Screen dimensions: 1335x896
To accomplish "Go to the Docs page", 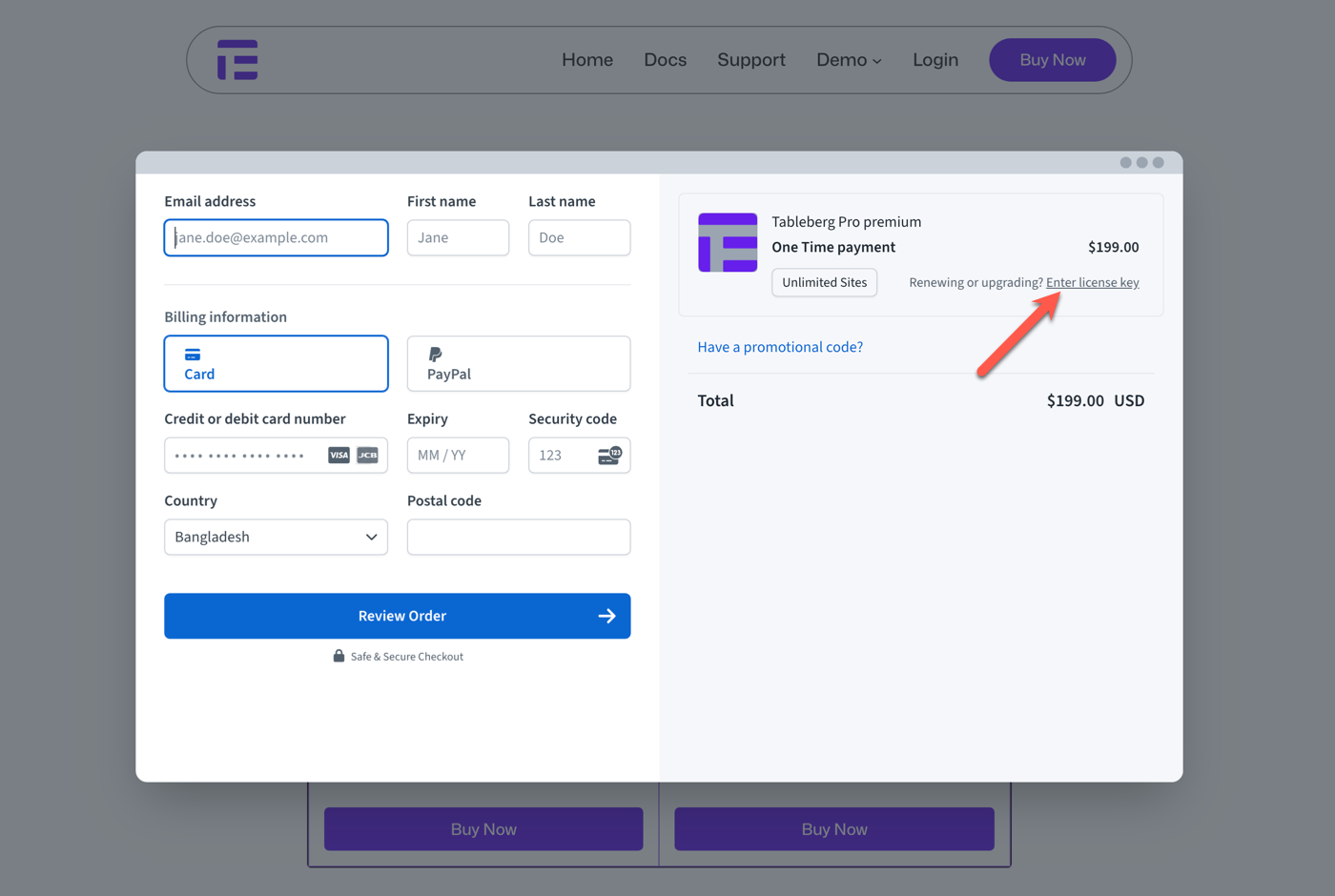I will (x=665, y=60).
